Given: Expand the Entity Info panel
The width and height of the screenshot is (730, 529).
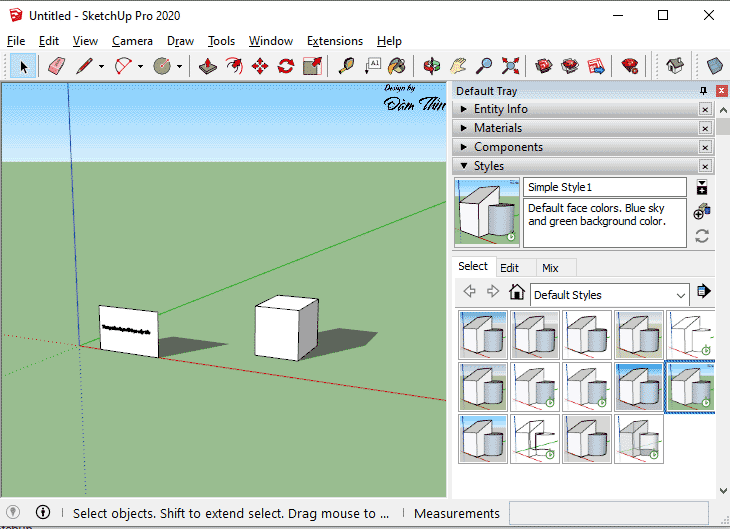Looking at the screenshot, I should [464, 109].
